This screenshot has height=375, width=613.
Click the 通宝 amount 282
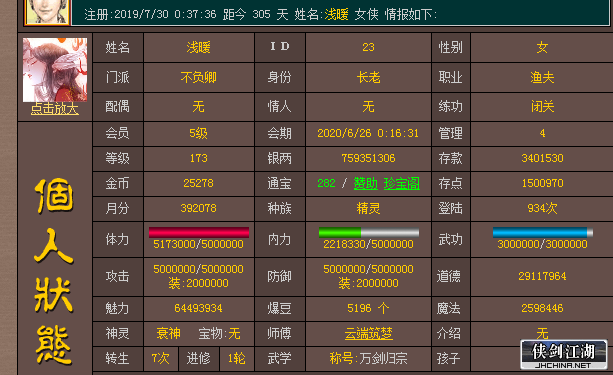point(326,183)
